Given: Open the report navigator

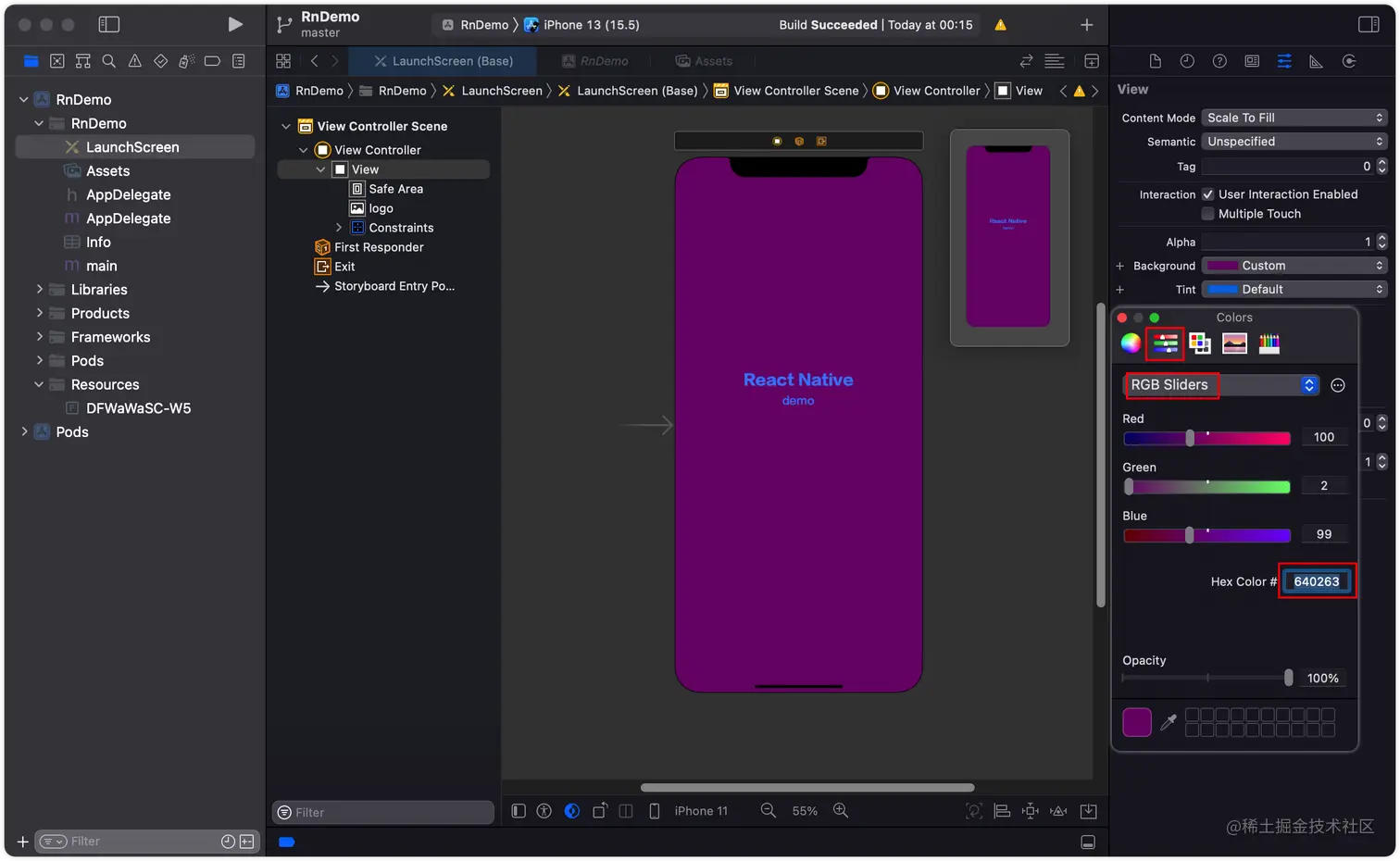Looking at the screenshot, I should (x=239, y=61).
